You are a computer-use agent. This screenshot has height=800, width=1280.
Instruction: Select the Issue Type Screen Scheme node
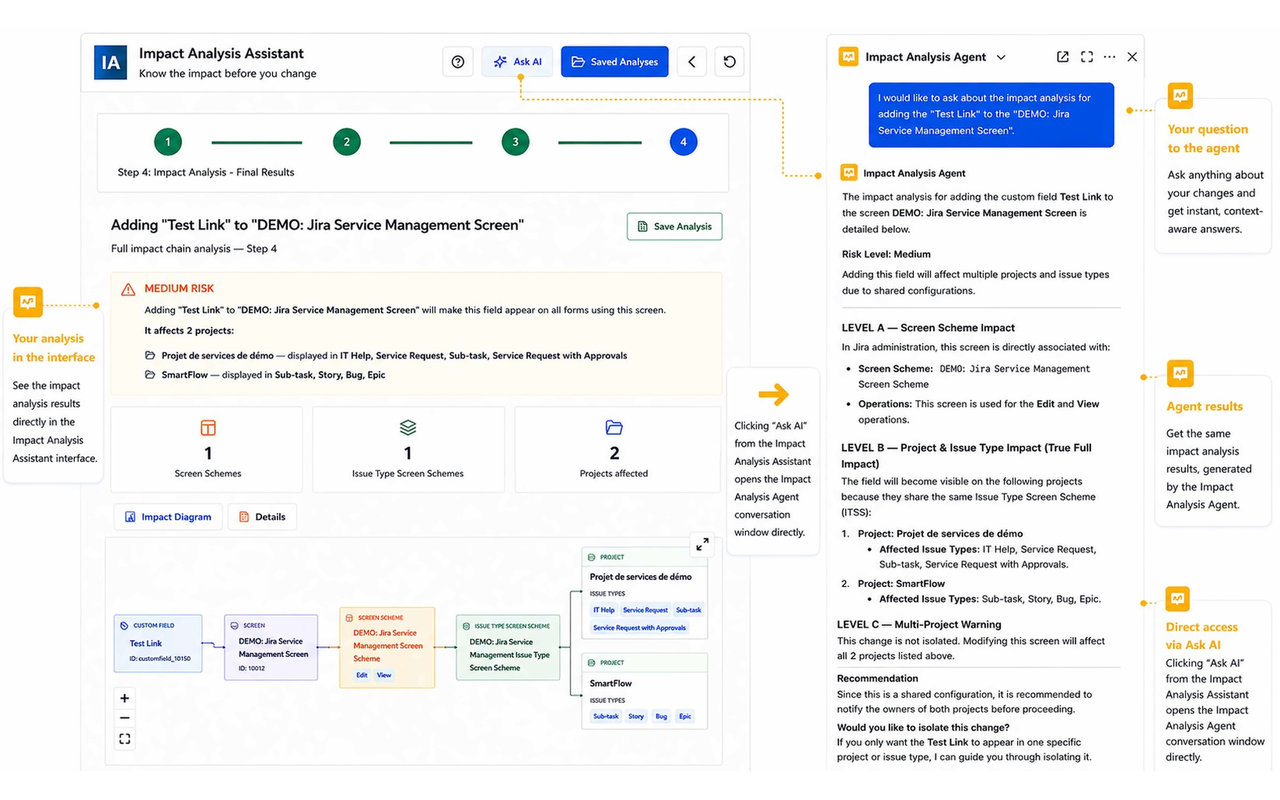[508, 648]
